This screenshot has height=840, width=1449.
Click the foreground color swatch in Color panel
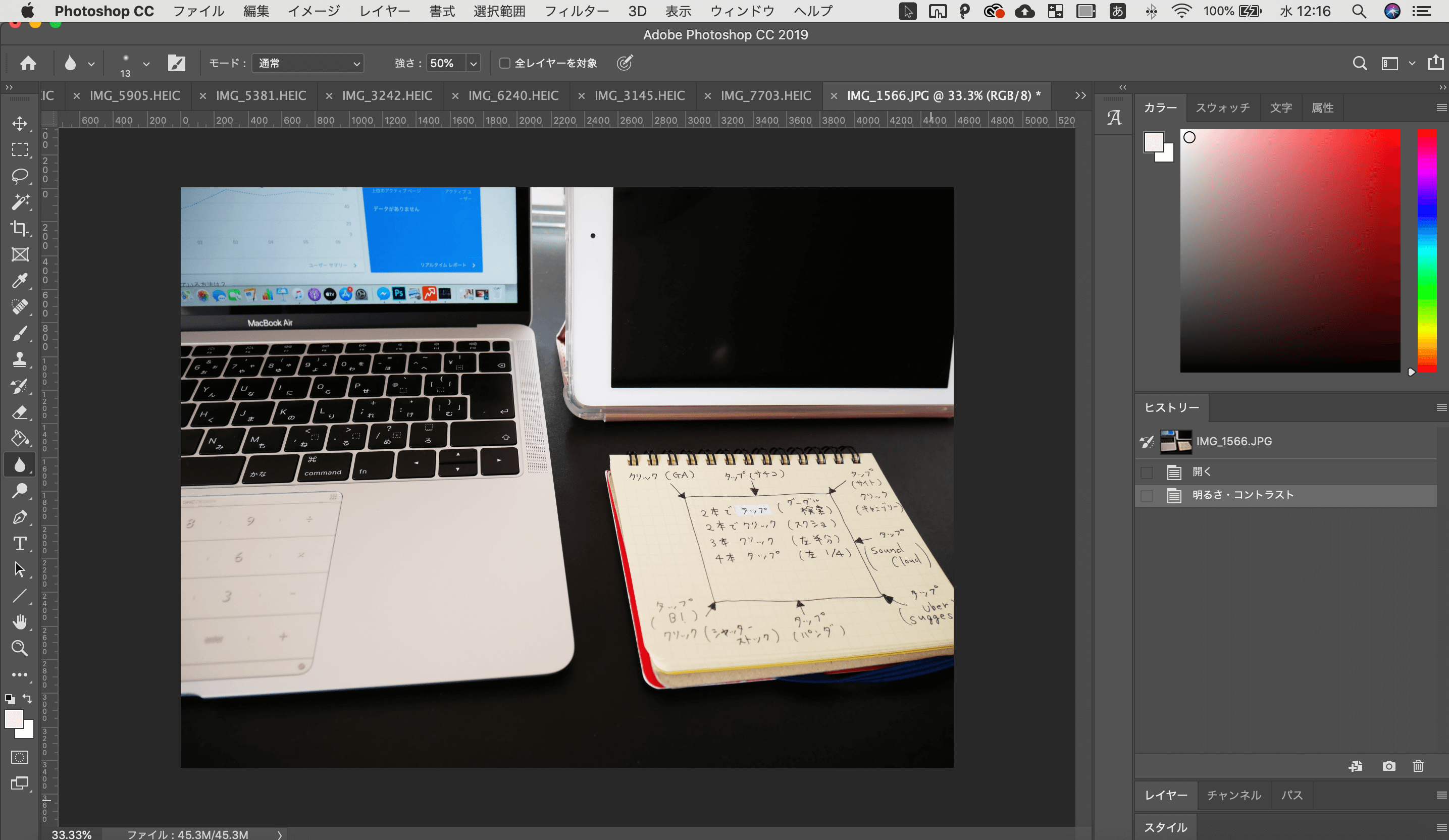(1154, 142)
